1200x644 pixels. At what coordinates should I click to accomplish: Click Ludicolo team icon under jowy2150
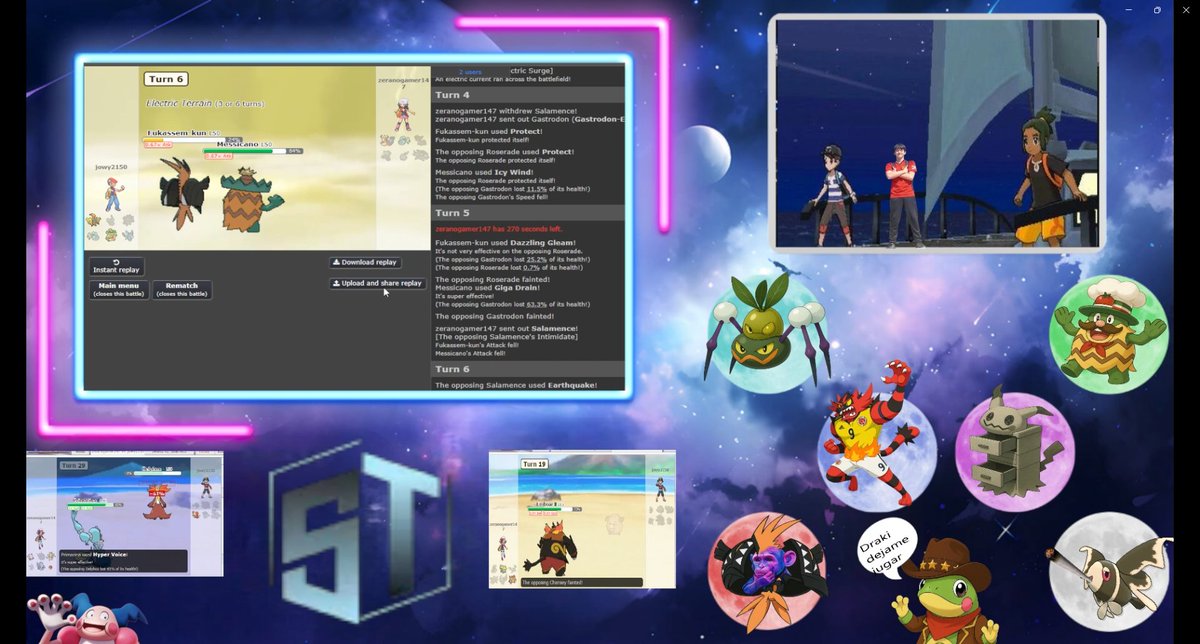(111, 234)
